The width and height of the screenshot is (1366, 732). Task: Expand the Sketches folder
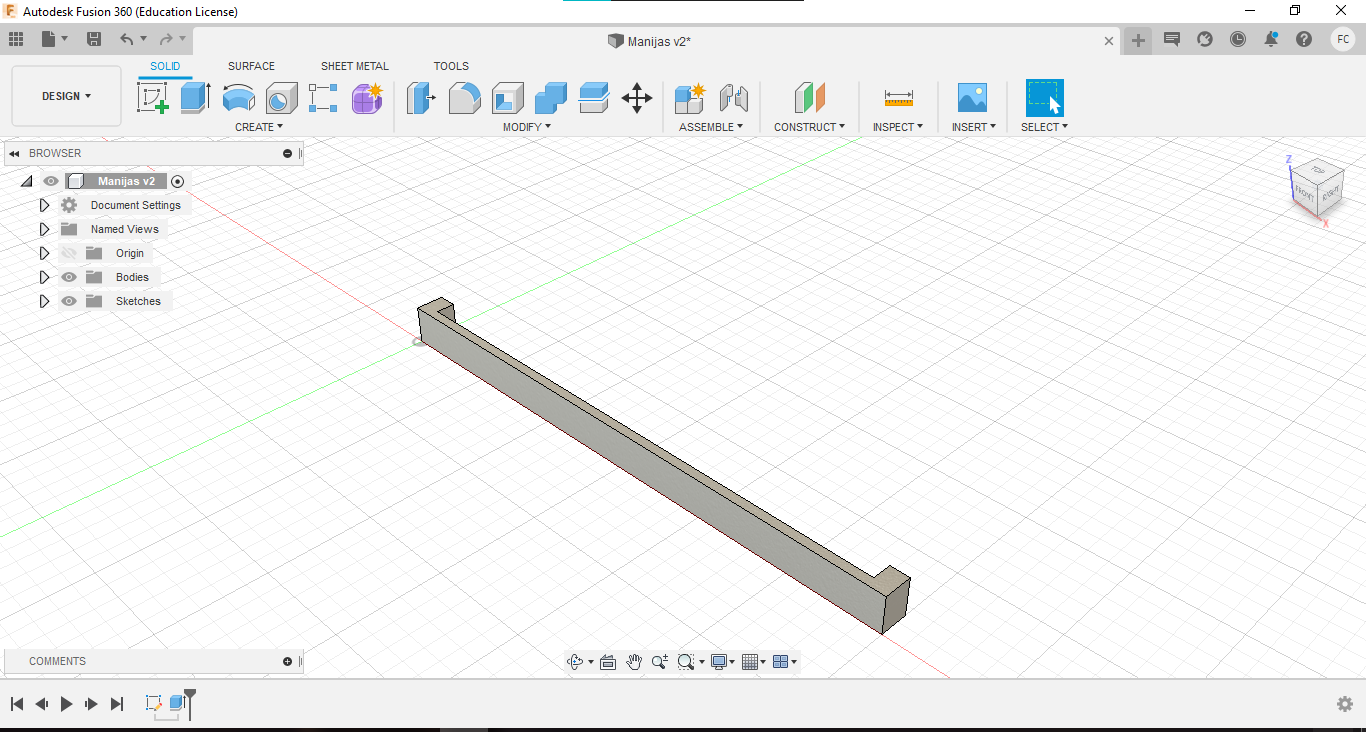44,301
